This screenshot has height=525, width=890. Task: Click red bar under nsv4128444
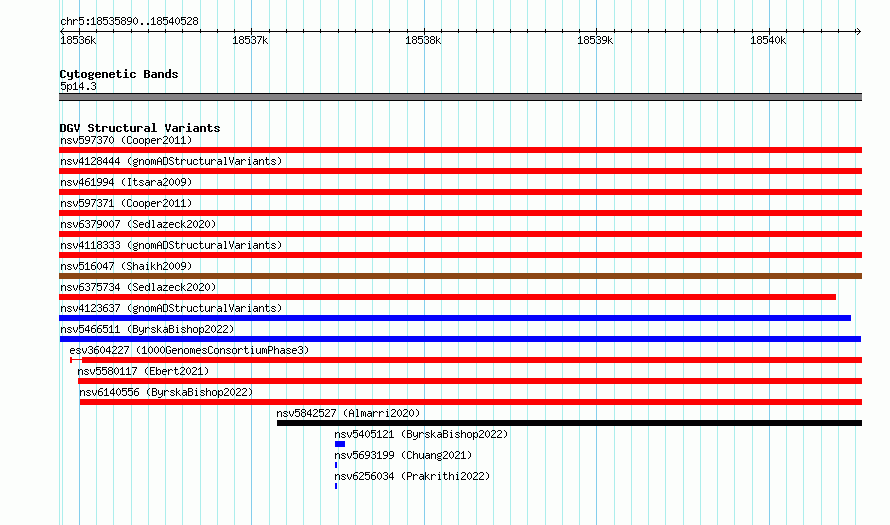(x=460, y=171)
